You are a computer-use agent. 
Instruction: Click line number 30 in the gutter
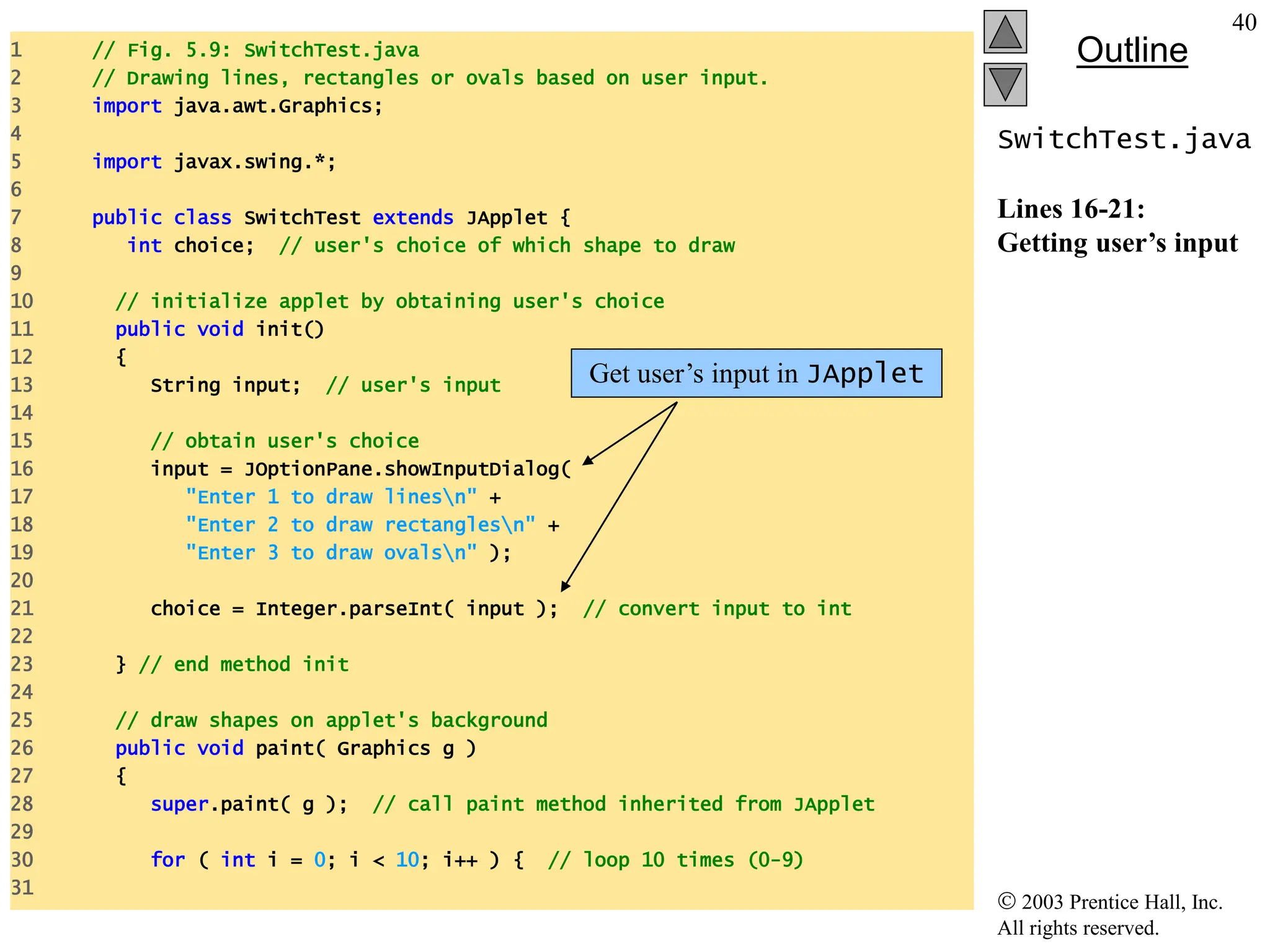point(22,860)
